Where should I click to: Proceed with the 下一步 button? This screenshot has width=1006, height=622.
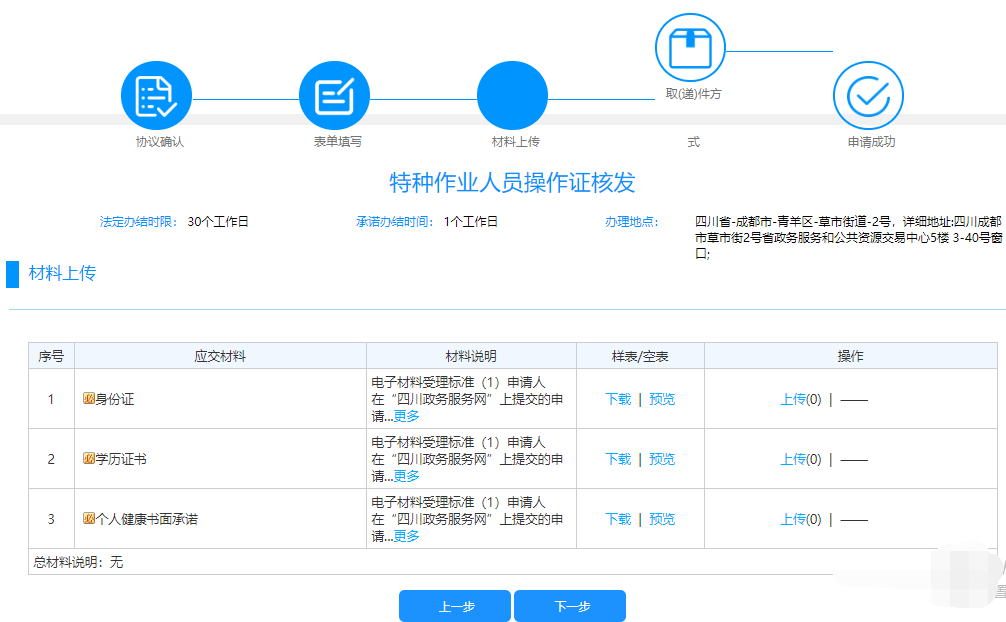(570, 606)
